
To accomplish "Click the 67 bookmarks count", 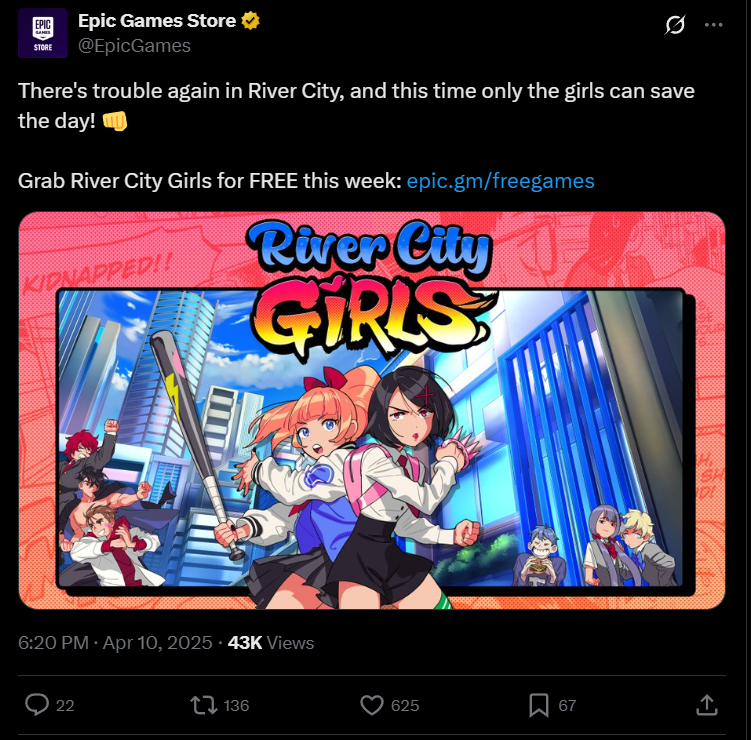I will coord(567,706).
